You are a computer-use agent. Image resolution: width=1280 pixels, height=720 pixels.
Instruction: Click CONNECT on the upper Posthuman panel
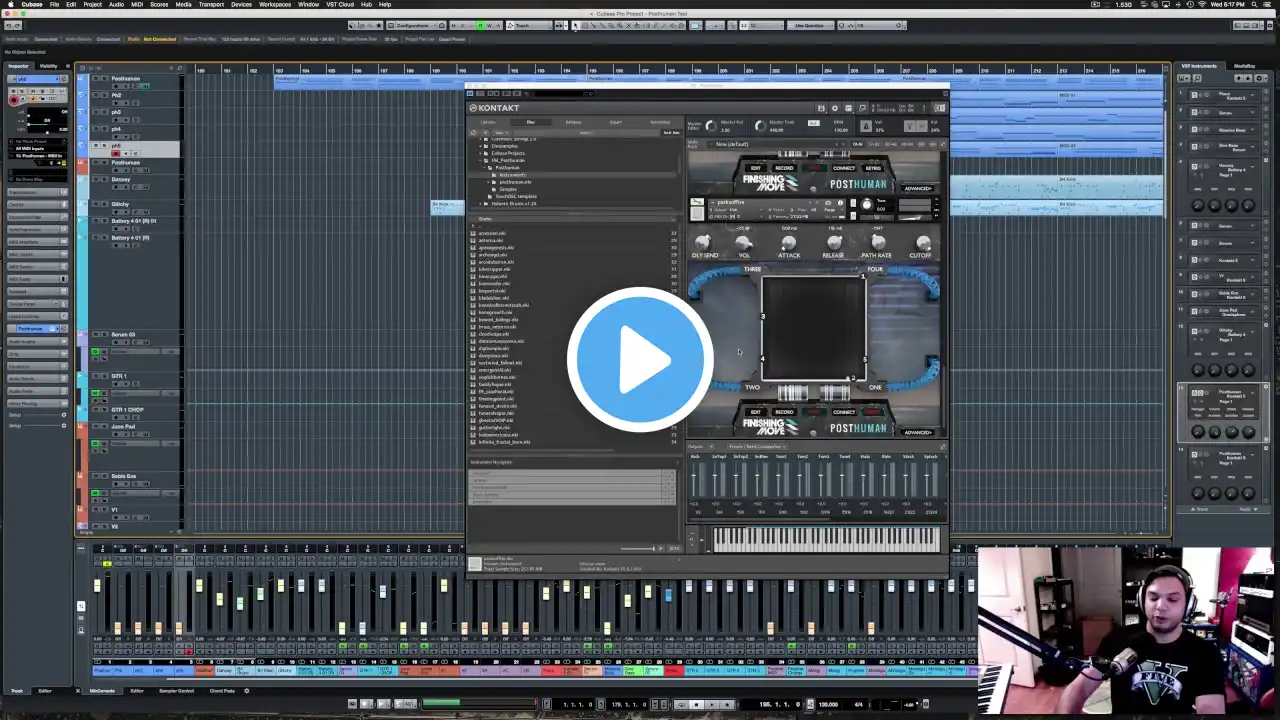(x=844, y=168)
